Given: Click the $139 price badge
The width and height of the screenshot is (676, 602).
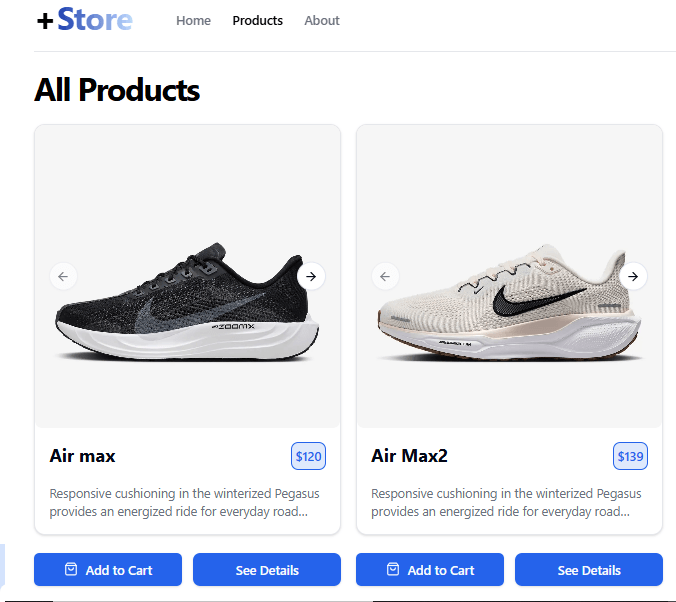Looking at the screenshot, I should pyautogui.click(x=630, y=457).
